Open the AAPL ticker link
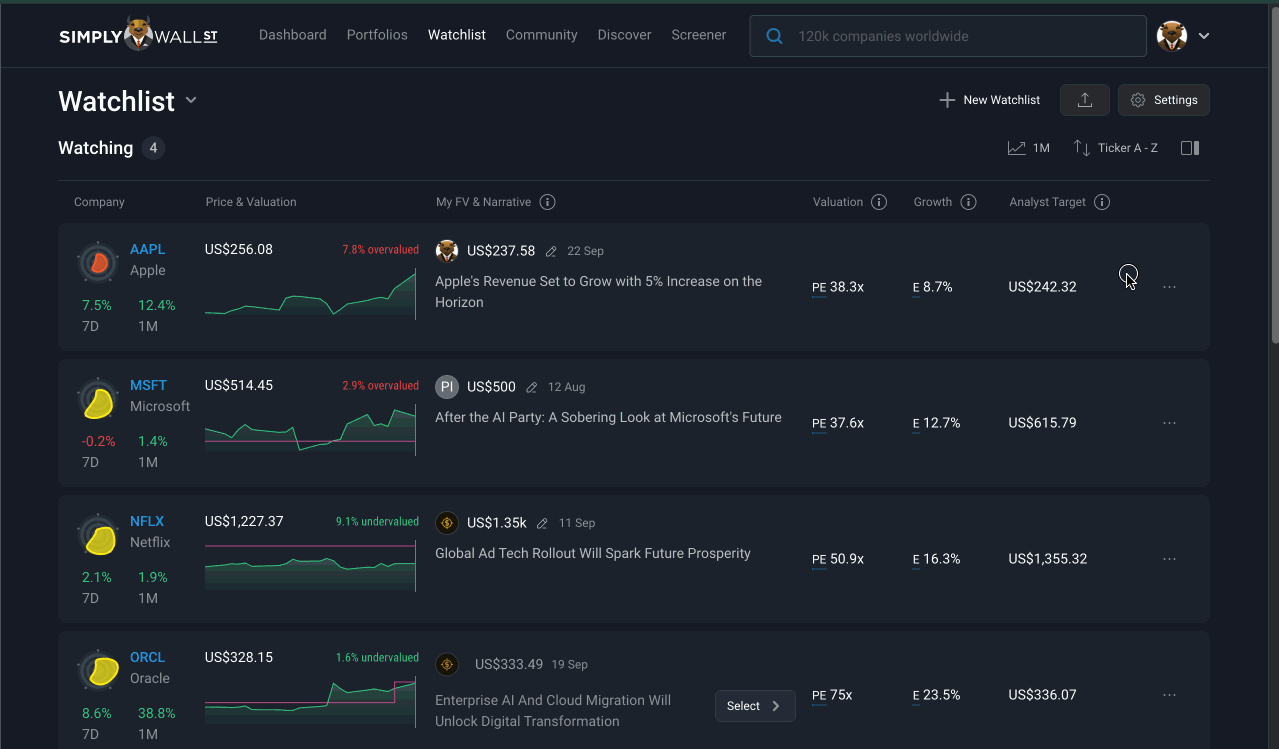This screenshot has width=1279, height=749. click(148, 249)
